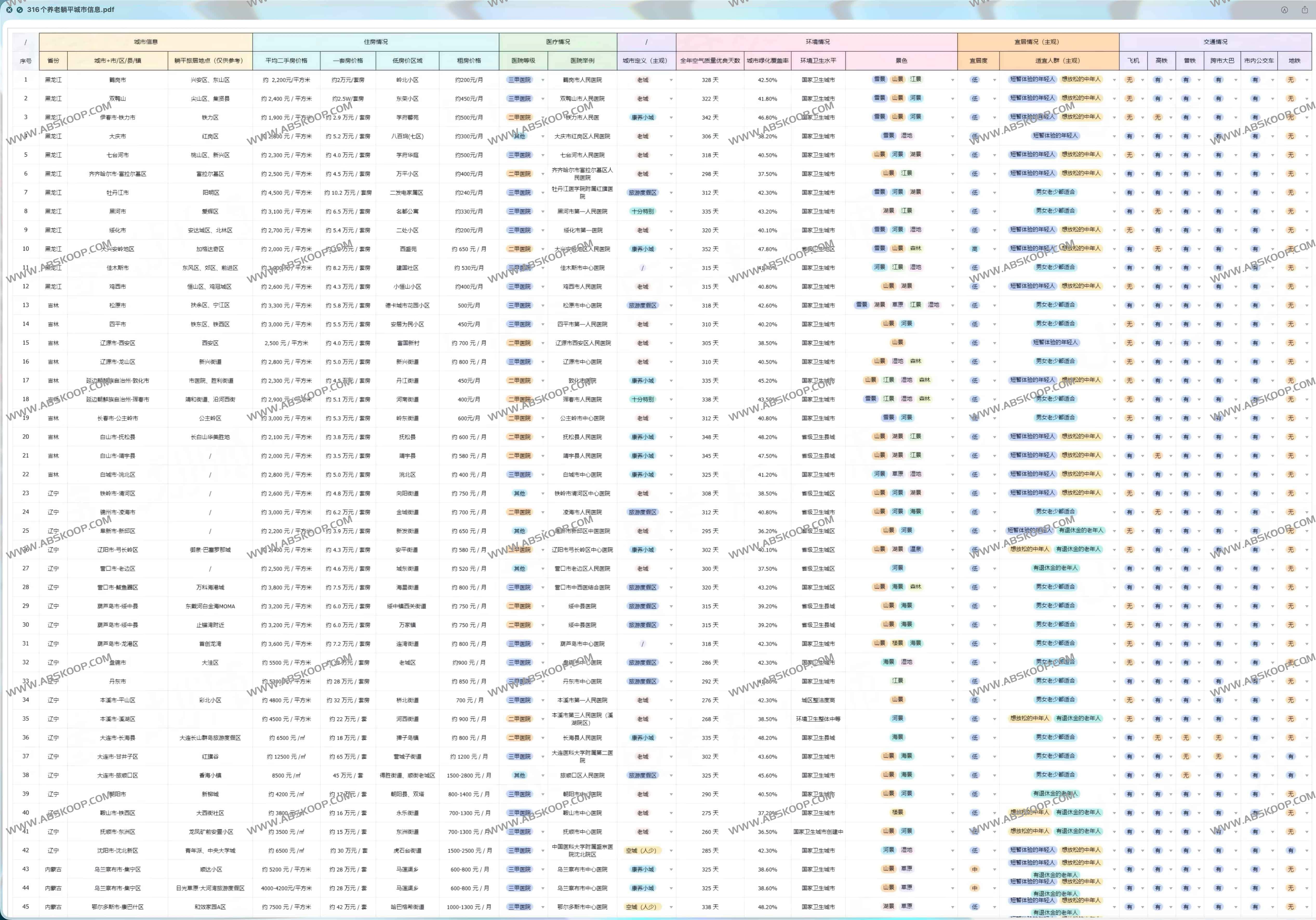Select the 牡丹江市 city cell
This screenshot has width=1316, height=920.
tap(117, 193)
